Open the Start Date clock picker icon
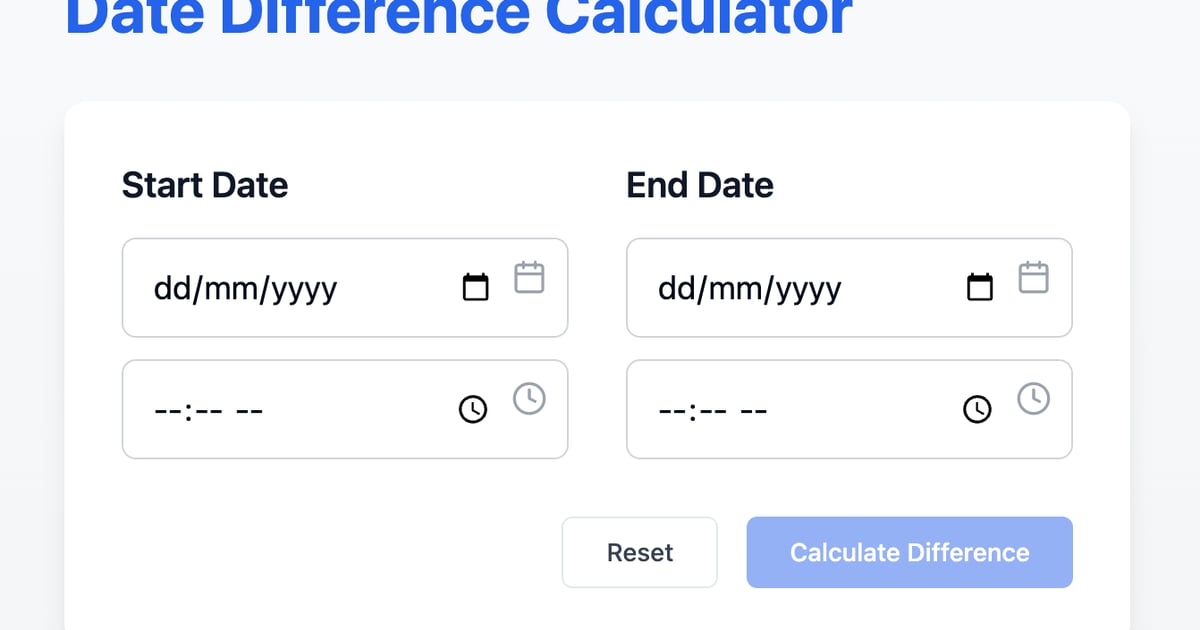Viewport: 1200px width, 630px height. point(472,409)
